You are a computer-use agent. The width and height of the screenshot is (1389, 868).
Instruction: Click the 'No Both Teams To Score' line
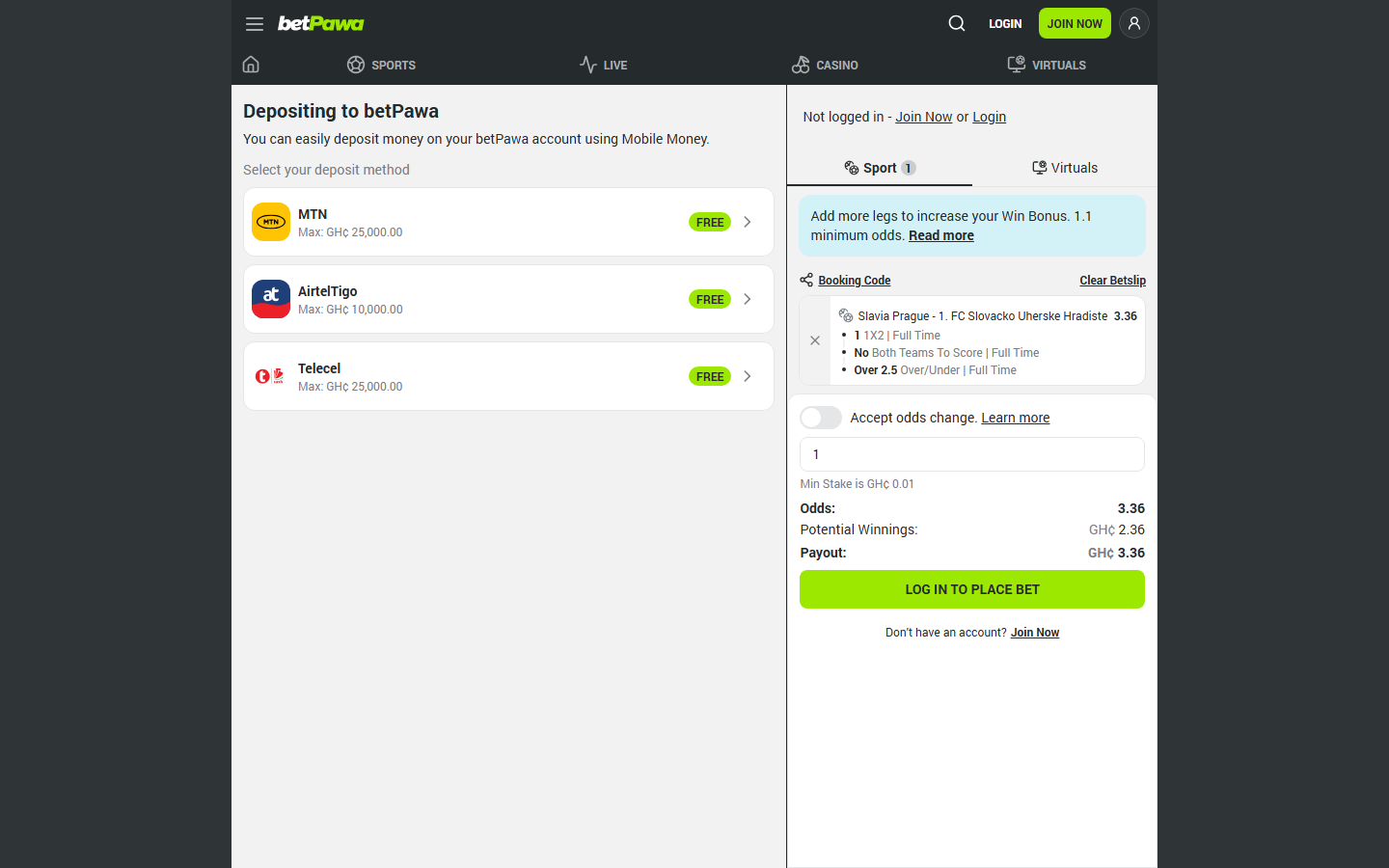(x=946, y=353)
